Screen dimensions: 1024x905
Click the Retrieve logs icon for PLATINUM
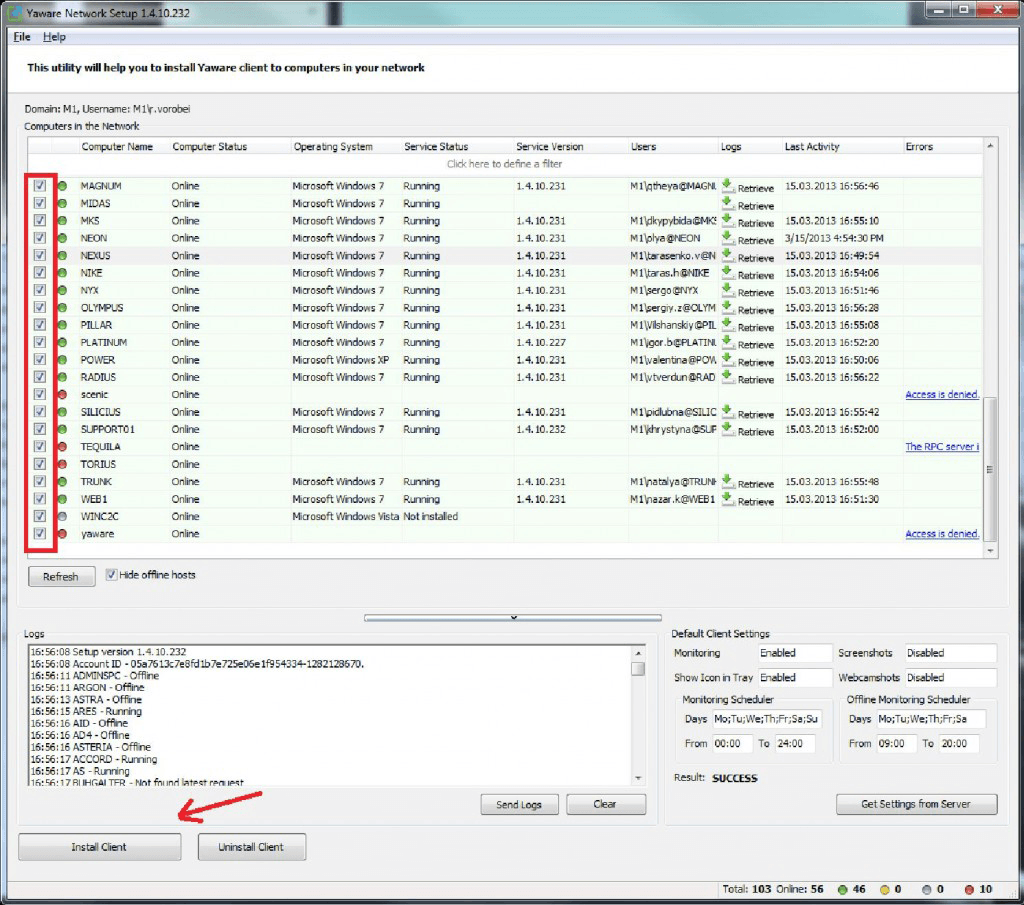(727, 342)
